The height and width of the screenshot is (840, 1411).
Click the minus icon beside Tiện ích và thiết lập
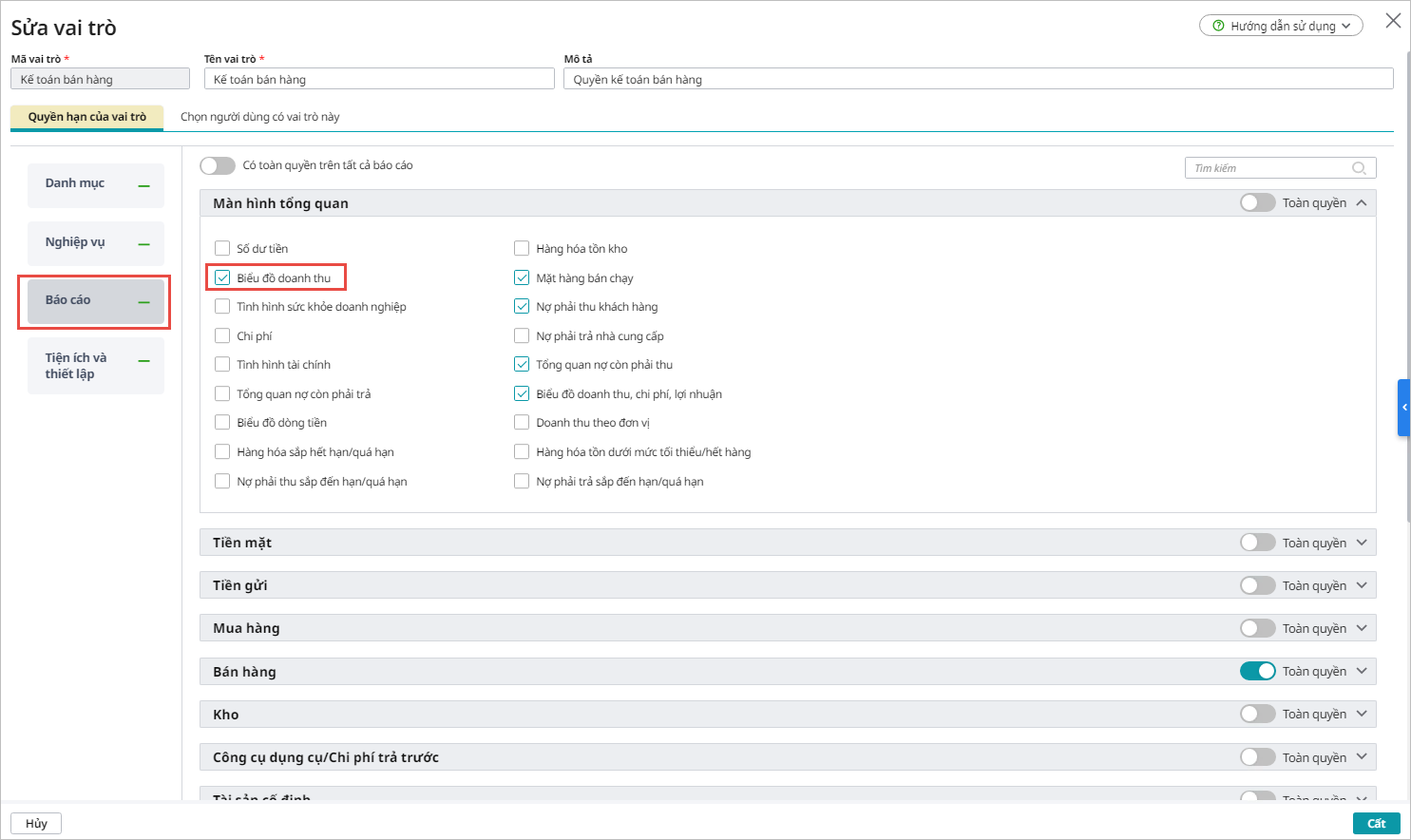coord(144,361)
